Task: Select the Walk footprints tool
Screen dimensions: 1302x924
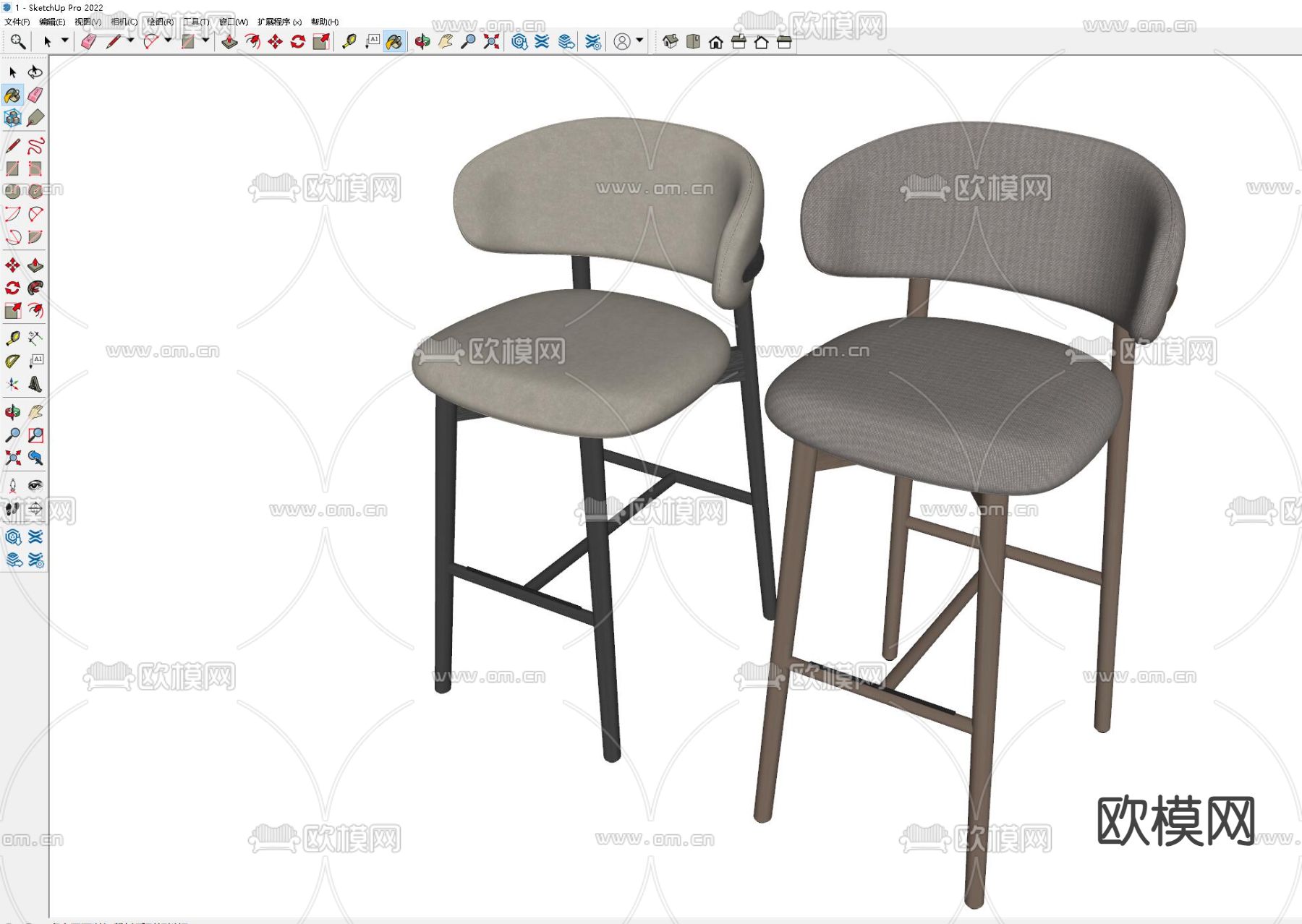Action: (12, 509)
